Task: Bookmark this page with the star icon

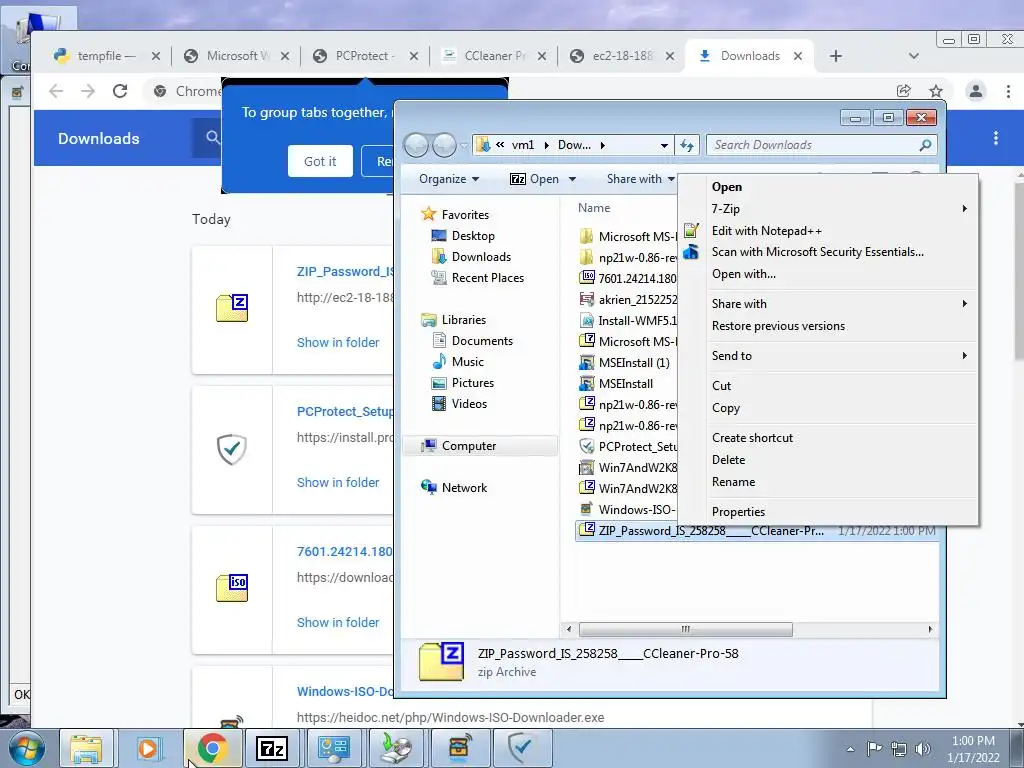Action: [936, 91]
